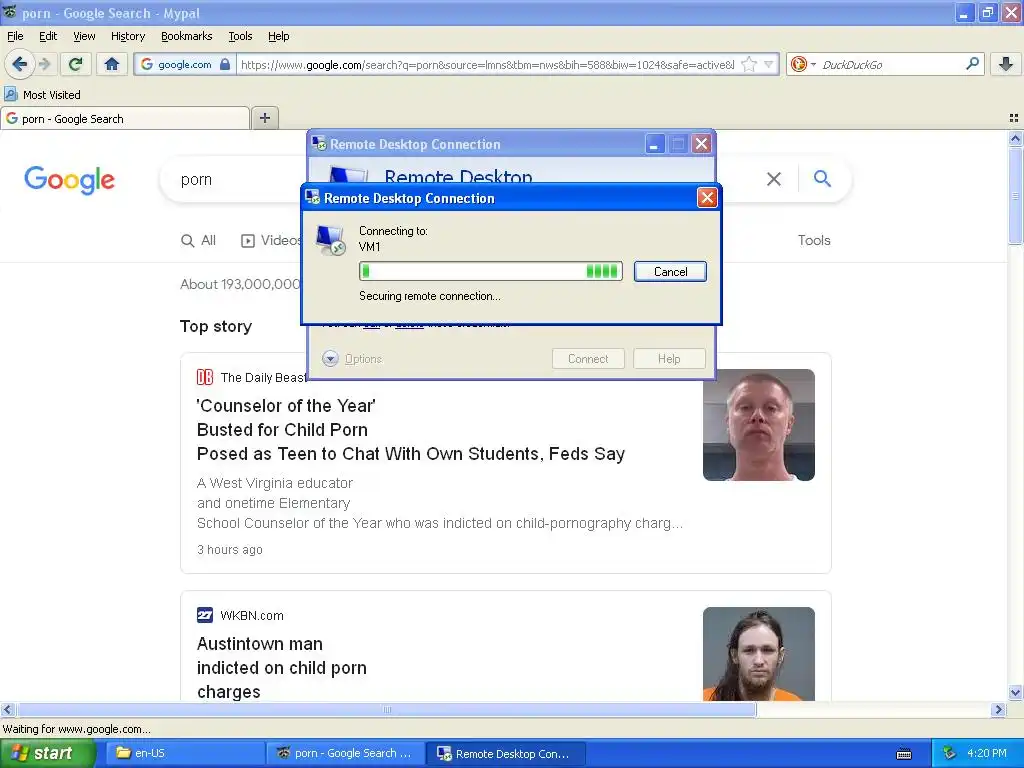Image resolution: width=1024 pixels, height=768 pixels.
Task: Reload the page with the refresh icon
Action: [x=76, y=64]
